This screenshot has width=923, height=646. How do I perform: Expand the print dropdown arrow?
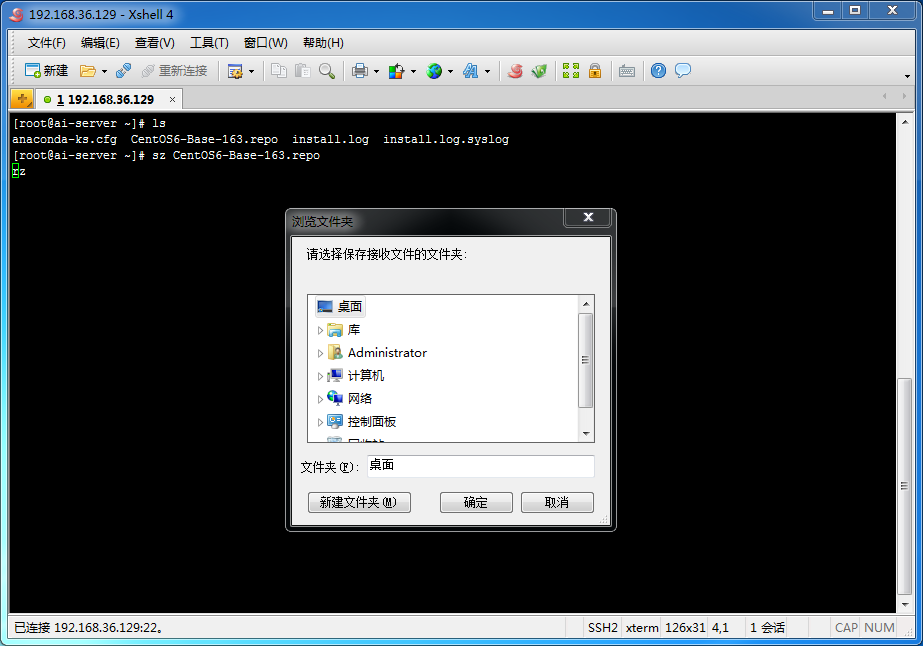(376, 71)
